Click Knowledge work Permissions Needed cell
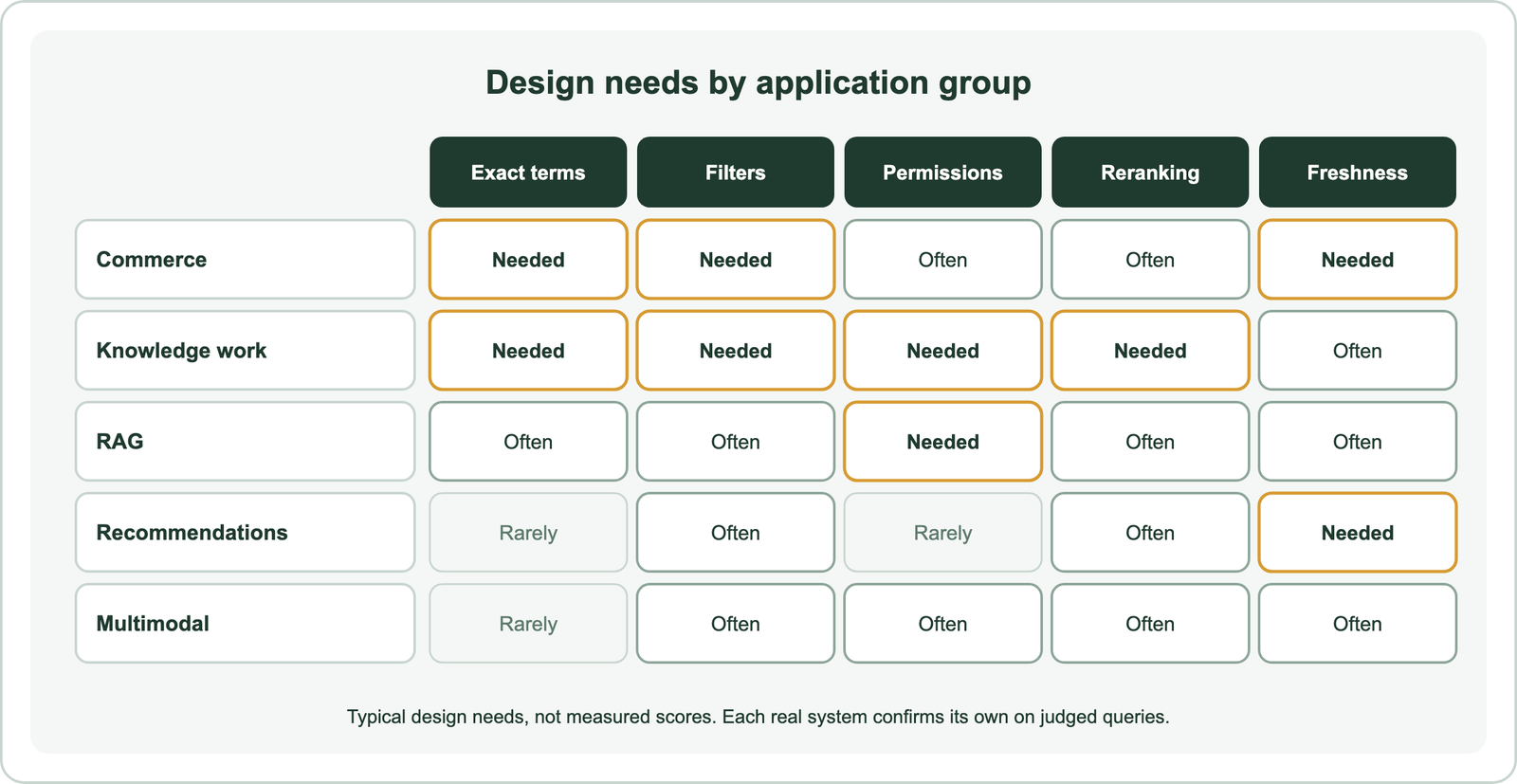 tap(942, 351)
